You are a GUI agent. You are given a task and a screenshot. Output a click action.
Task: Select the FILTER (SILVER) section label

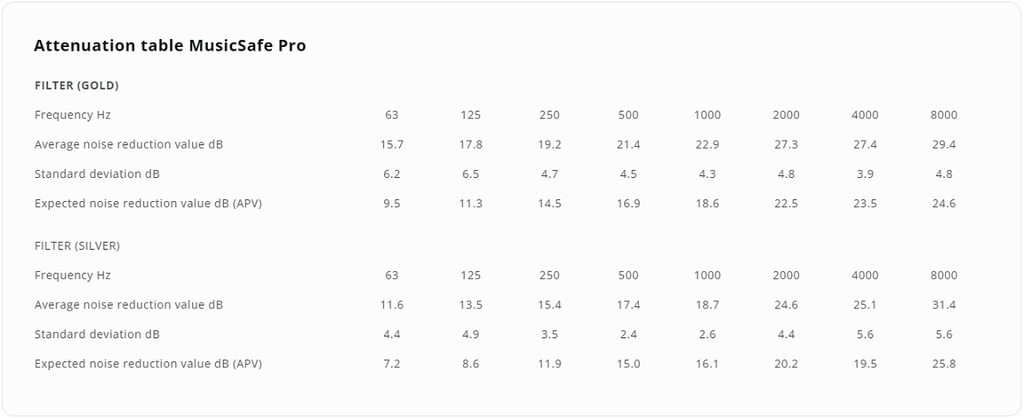pos(77,246)
